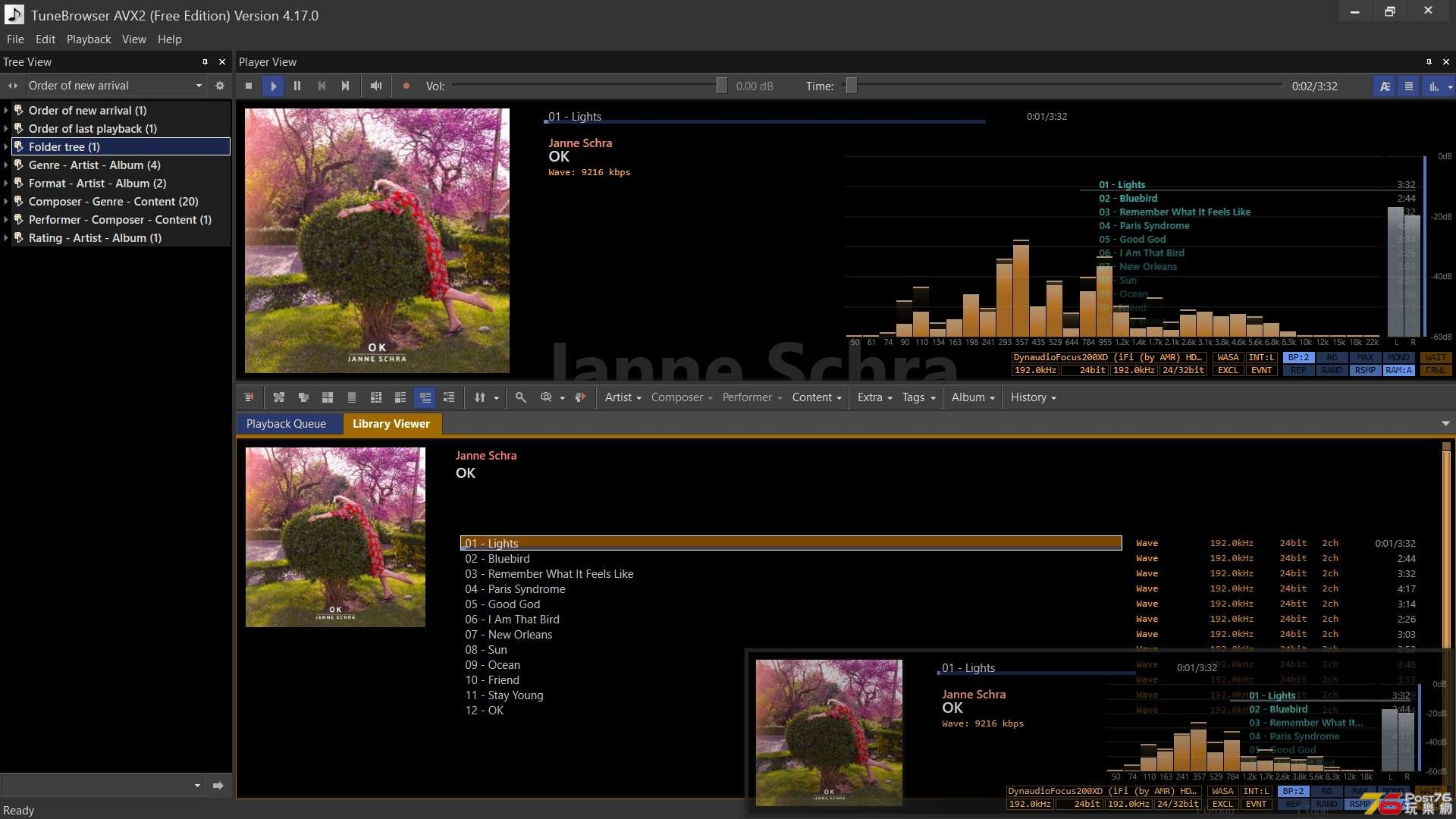Open the sort order dropdown arrow
This screenshot has height=819, width=1456.
pyautogui.click(x=497, y=398)
